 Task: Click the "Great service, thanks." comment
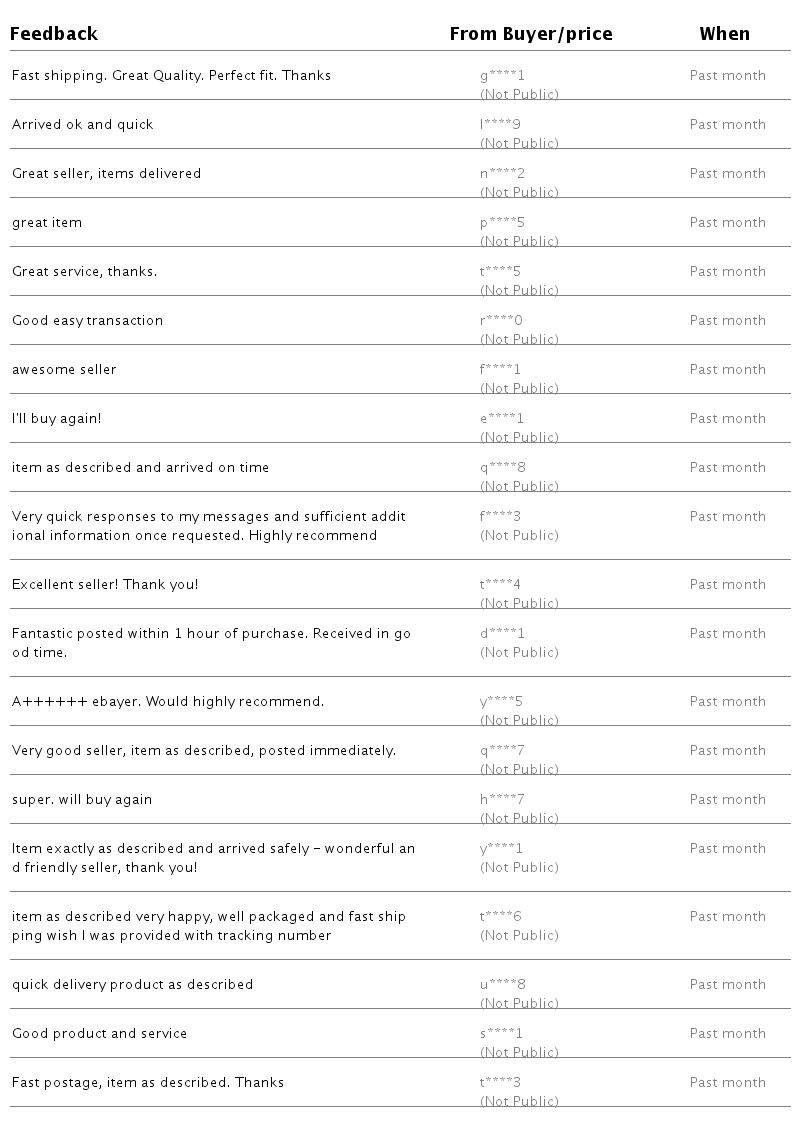84,271
